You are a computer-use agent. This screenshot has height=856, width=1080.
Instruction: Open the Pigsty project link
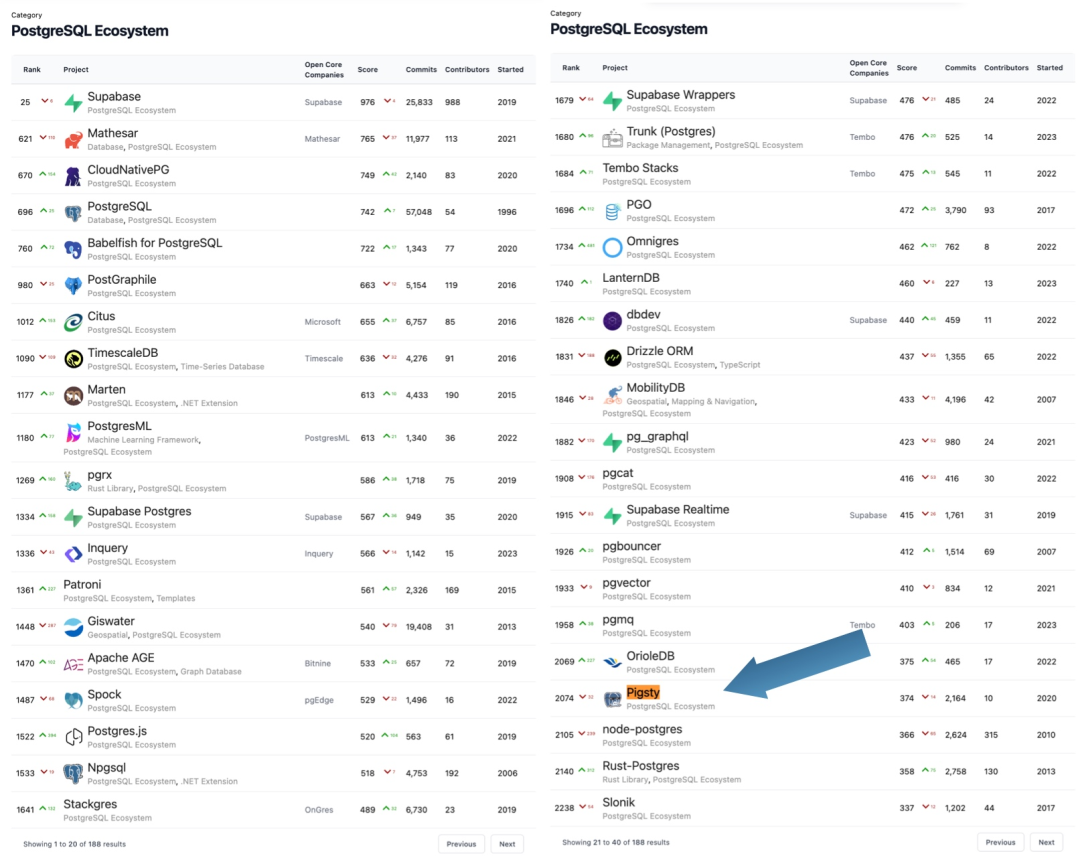click(643, 692)
